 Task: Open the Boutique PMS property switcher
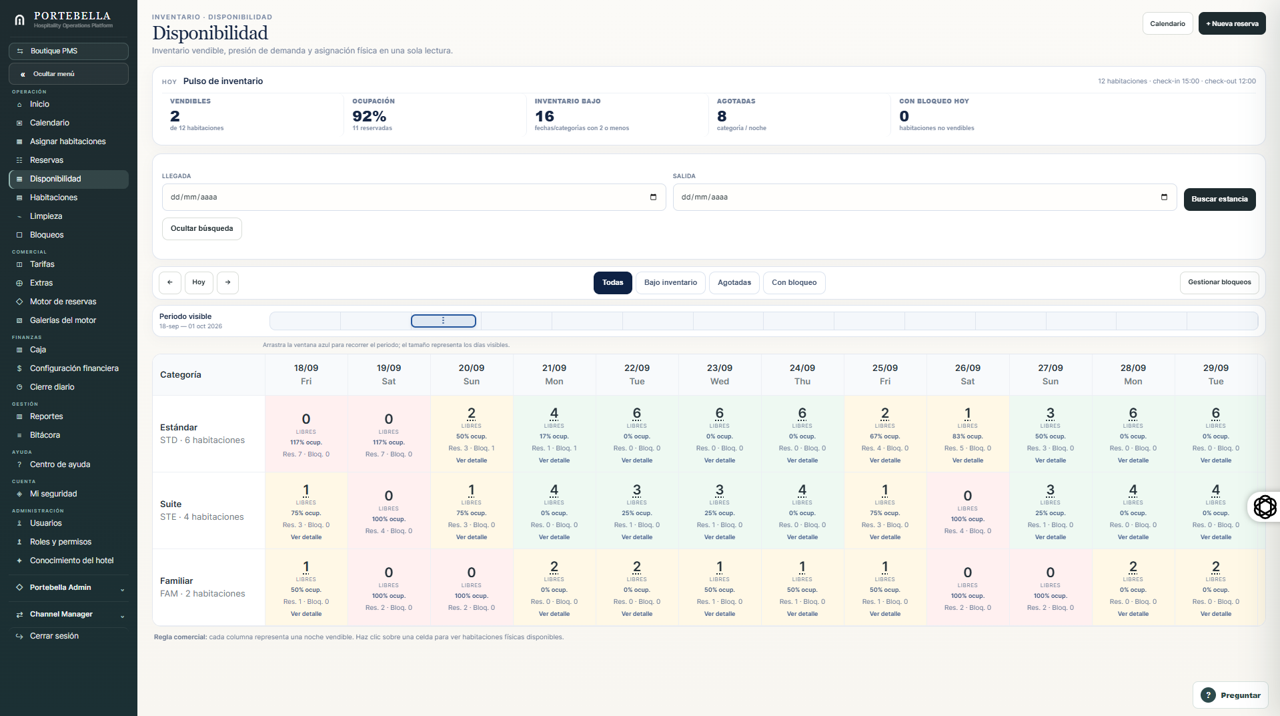(68, 51)
